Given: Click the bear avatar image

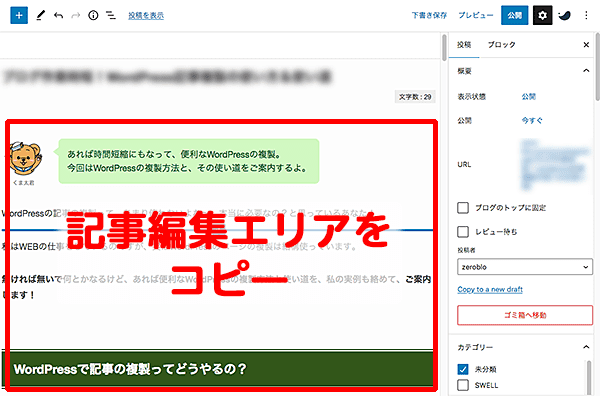Looking at the screenshot, I should click(x=26, y=158).
